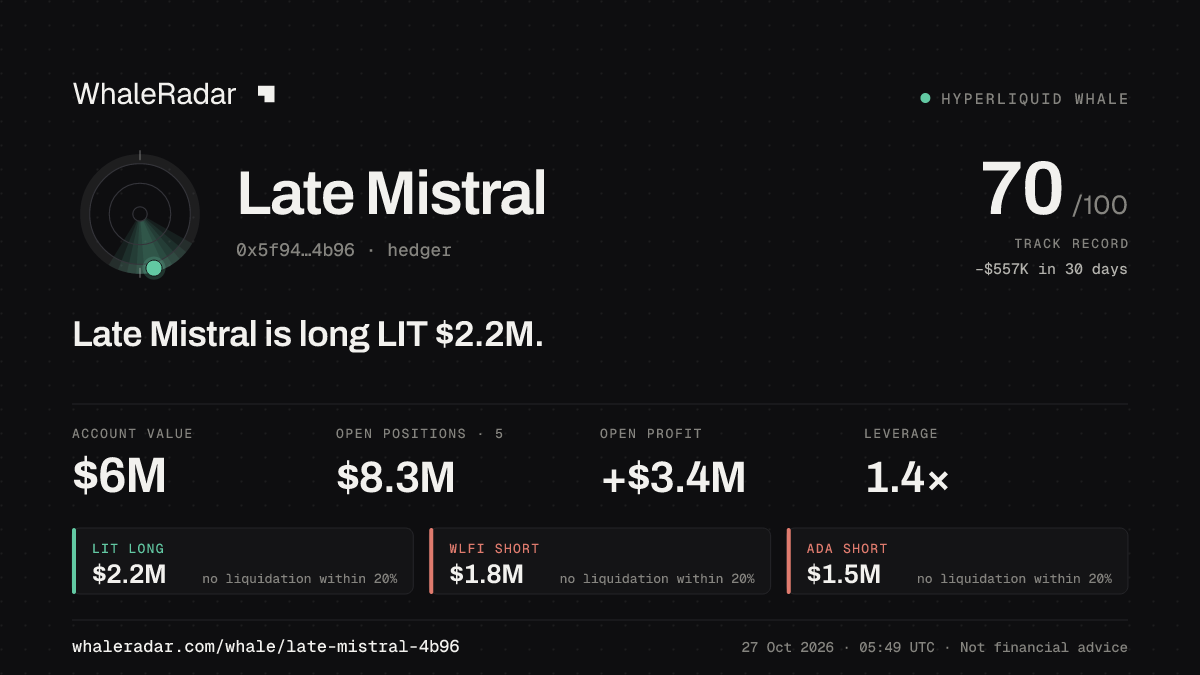
Task: Click the TRACK RECORD label
Action: pyautogui.click(x=1071, y=244)
